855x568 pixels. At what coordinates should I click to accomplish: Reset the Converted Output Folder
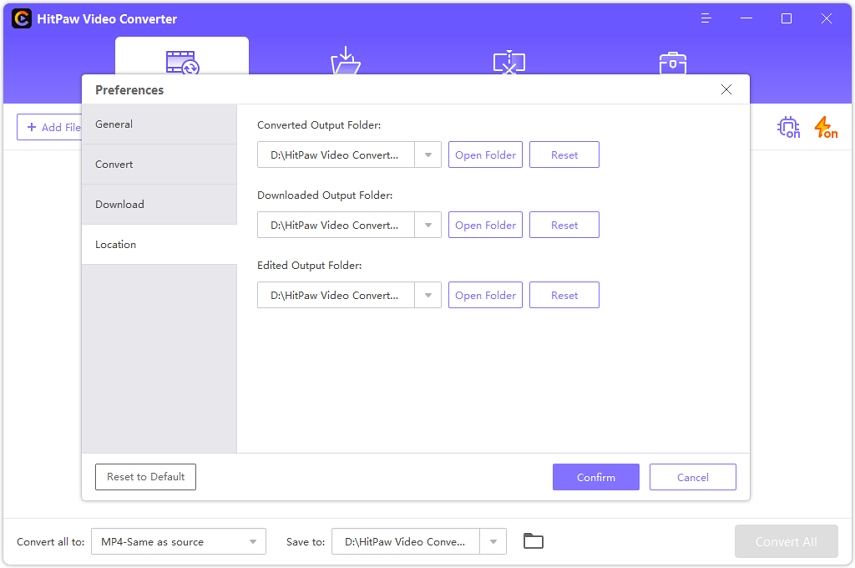564,155
